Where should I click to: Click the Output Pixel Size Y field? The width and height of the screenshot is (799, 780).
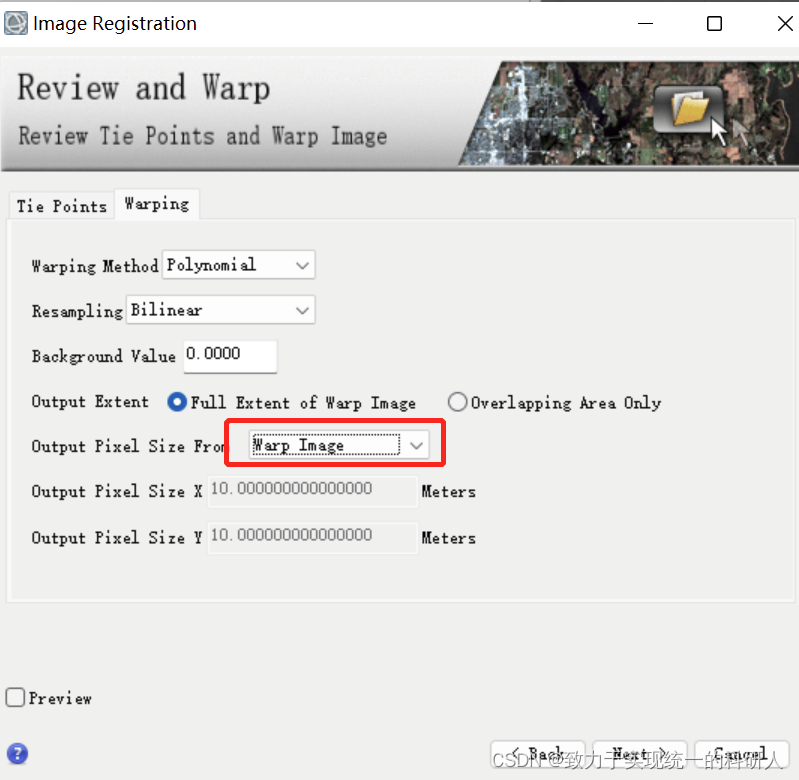click(312, 537)
